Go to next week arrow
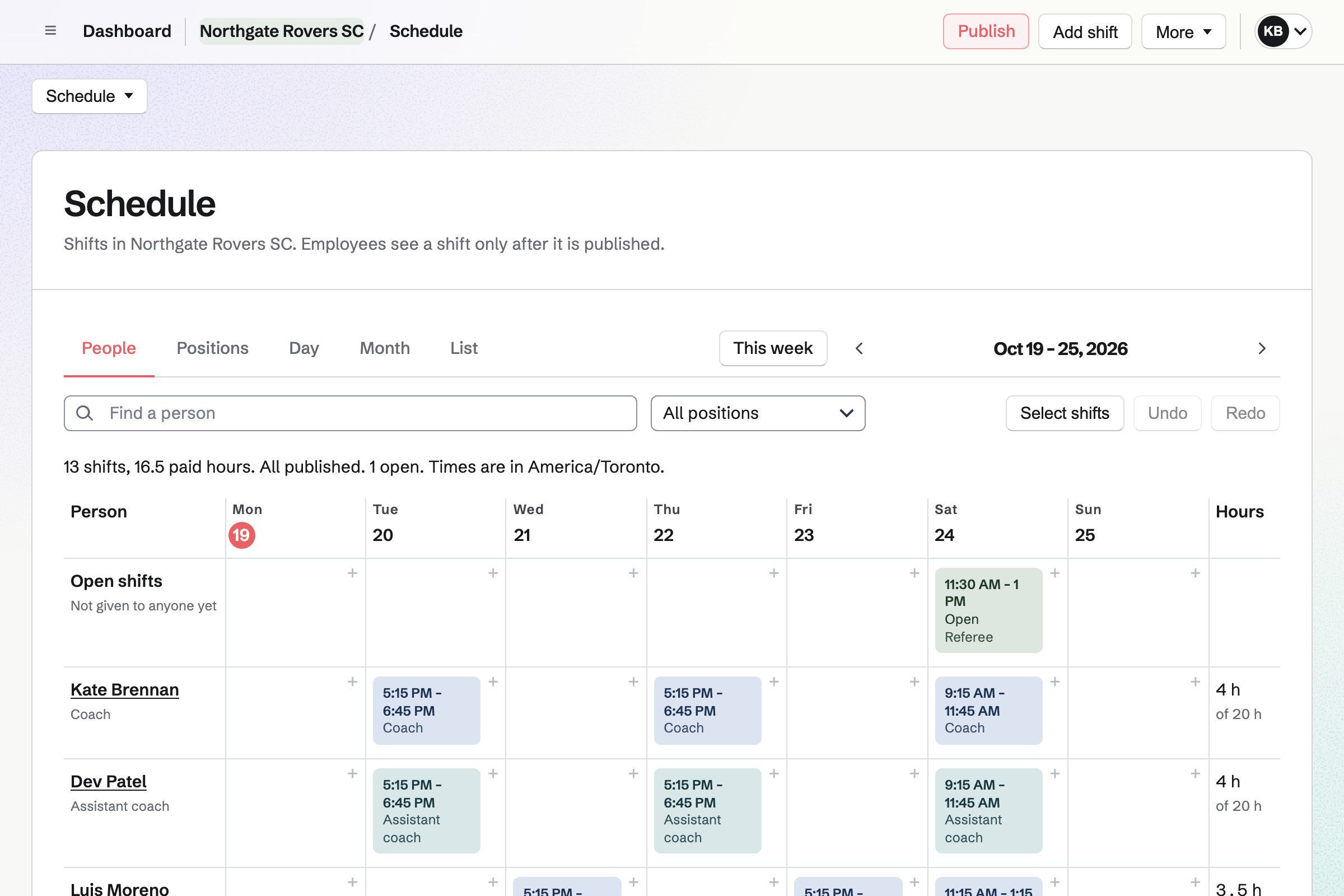The image size is (1344, 896). (1262, 348)
